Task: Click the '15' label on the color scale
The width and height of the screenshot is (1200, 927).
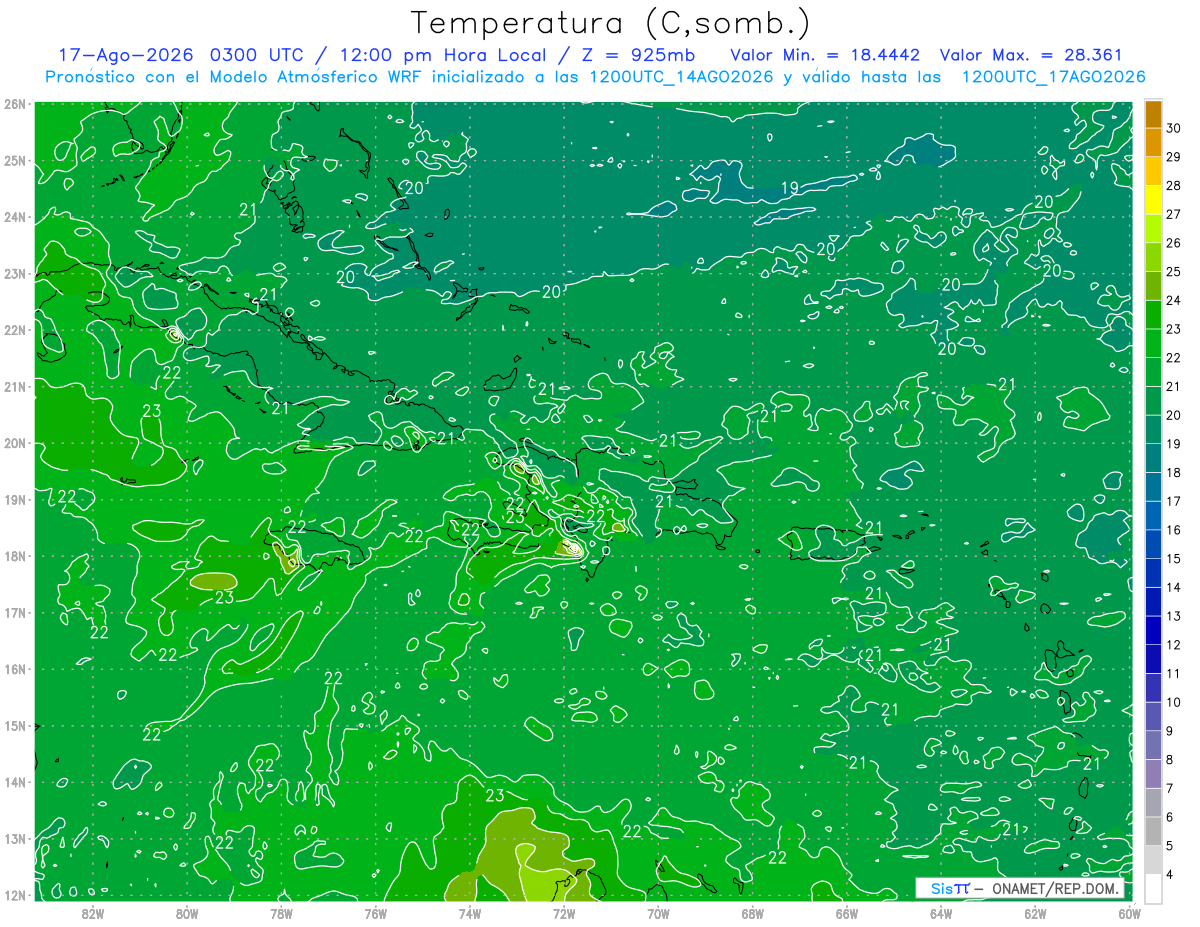Action: point(1174,558)
